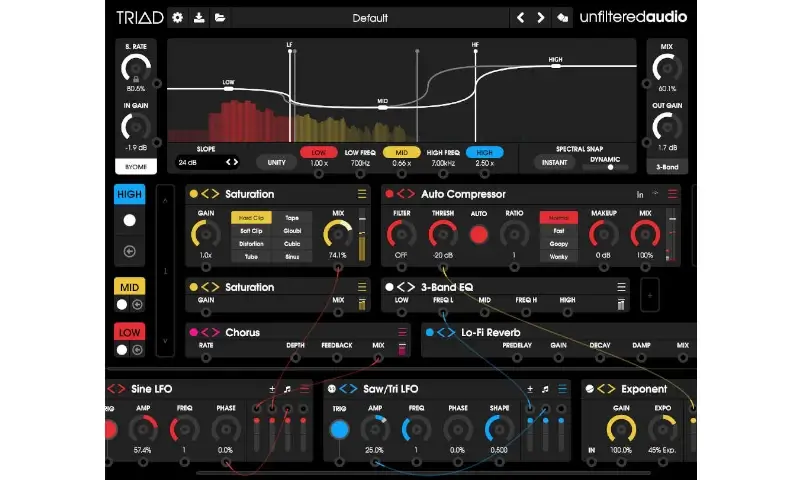Click the INSTANT spectral snap button
The width and height of the screenshot is (800, 480).
(554, 163)
